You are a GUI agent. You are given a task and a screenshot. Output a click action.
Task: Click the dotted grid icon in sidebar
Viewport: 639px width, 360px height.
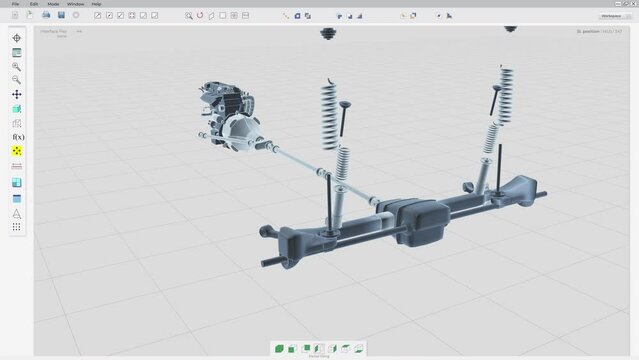[x=17, y=227]
